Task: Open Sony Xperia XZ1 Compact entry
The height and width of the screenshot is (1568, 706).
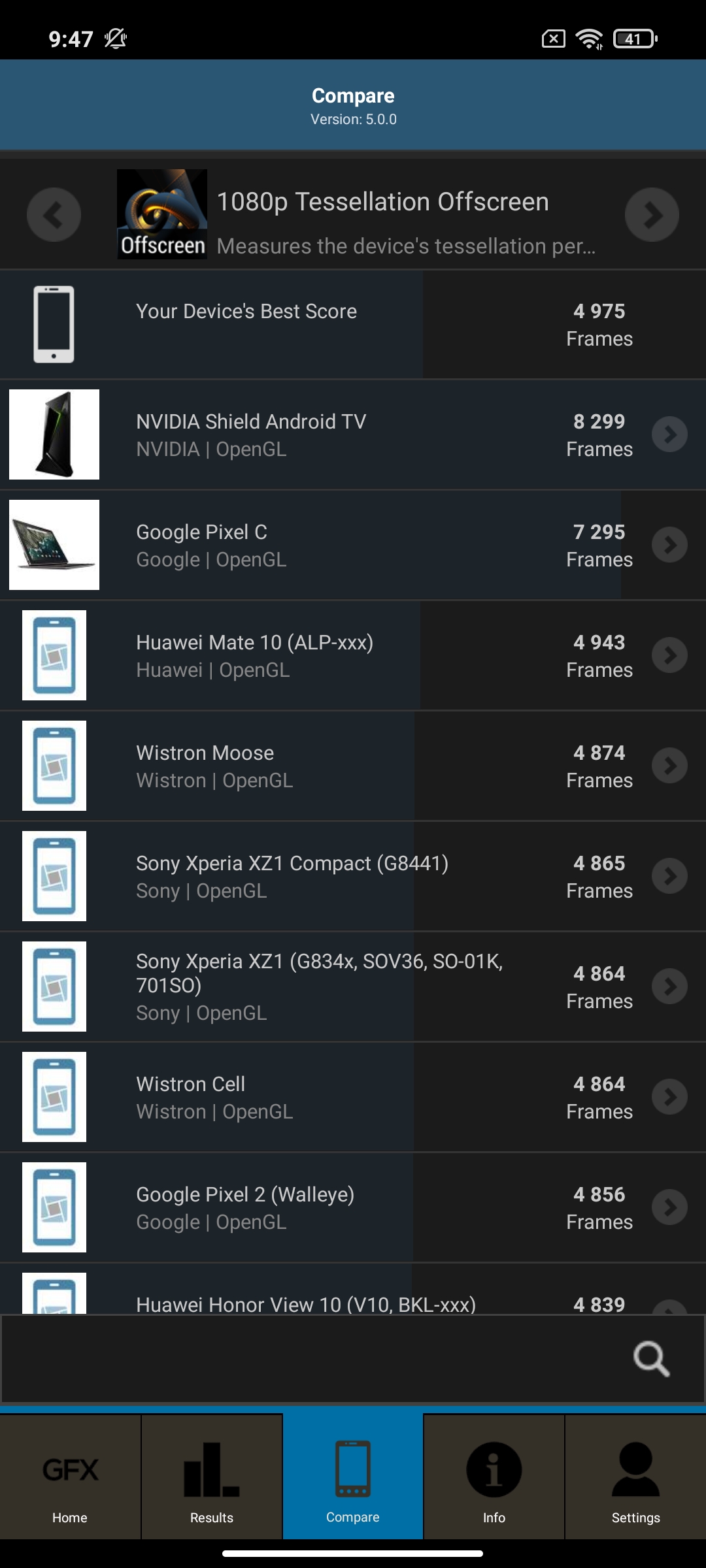Action: click(x=292, y=876)
